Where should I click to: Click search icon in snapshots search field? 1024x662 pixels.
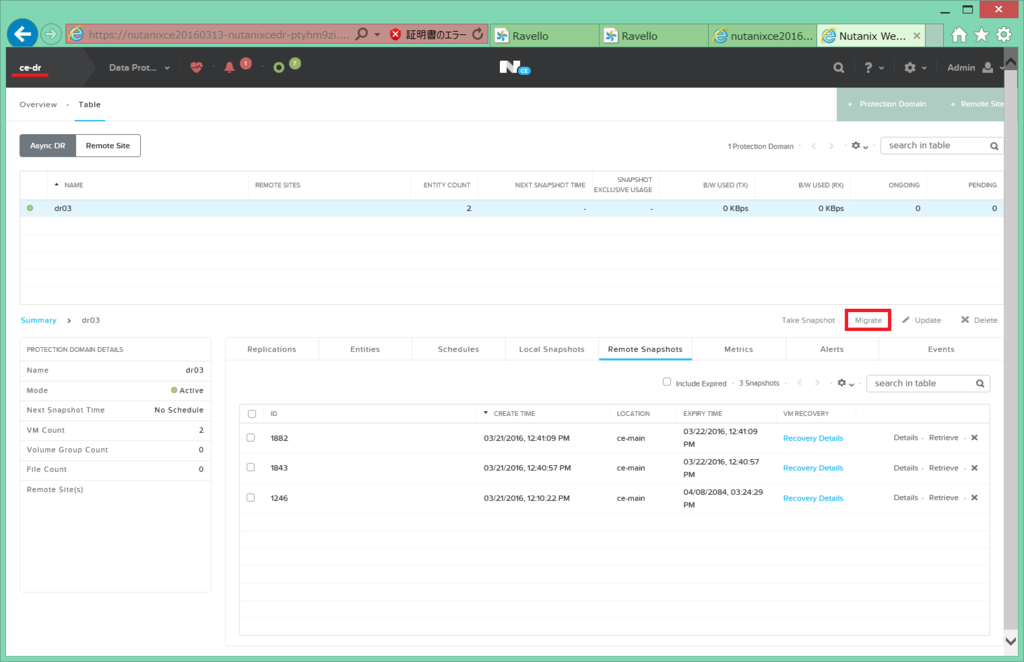(980, 384)
